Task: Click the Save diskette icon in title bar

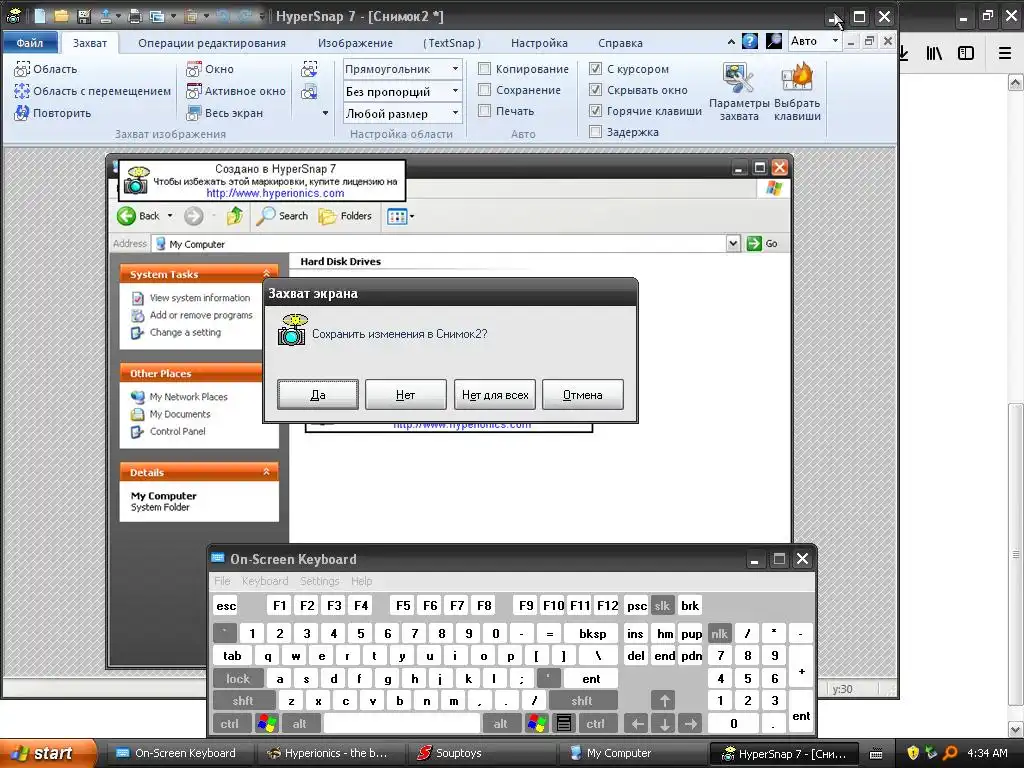Action: [84, 16]
